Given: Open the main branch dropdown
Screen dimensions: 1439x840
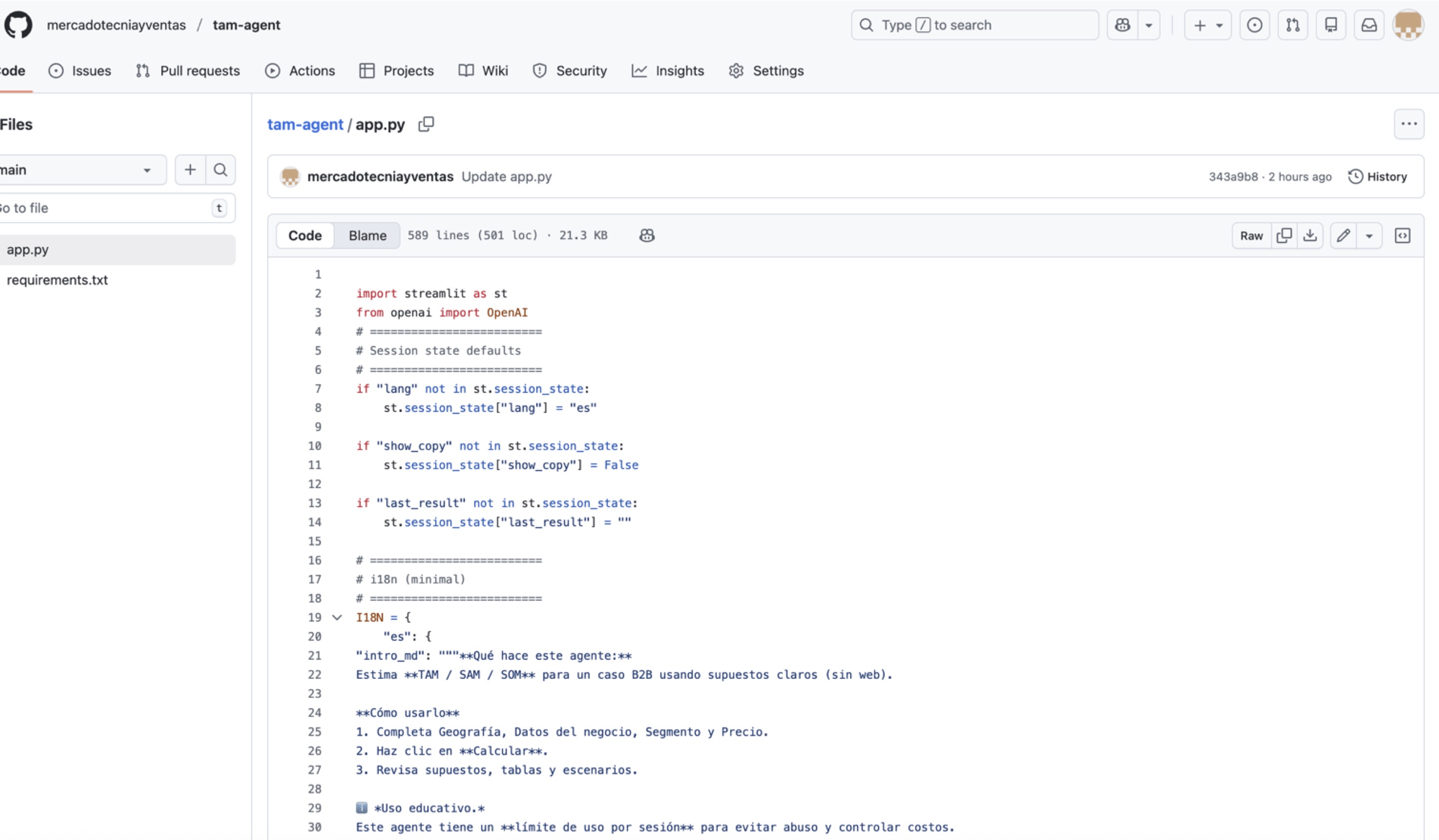Looking at the screenshot, I should [80, 170].
